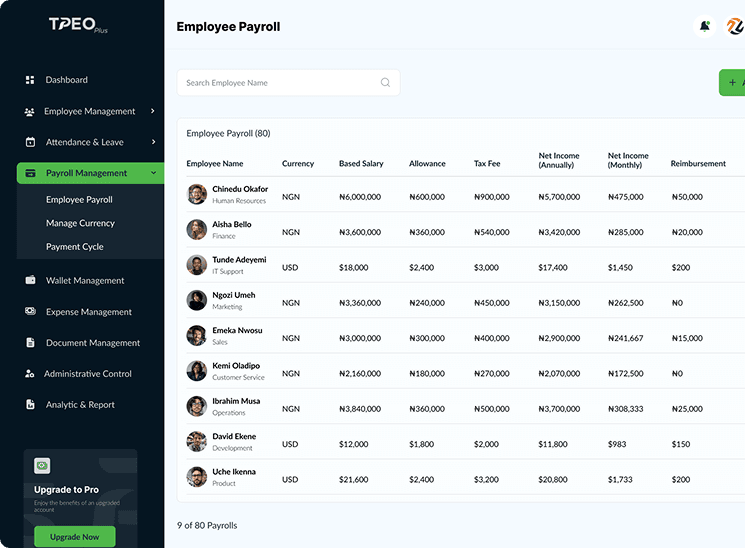Click the Administrative Control user icon
The height and width of the screenshot is (548, 745).
coord(30,374)
